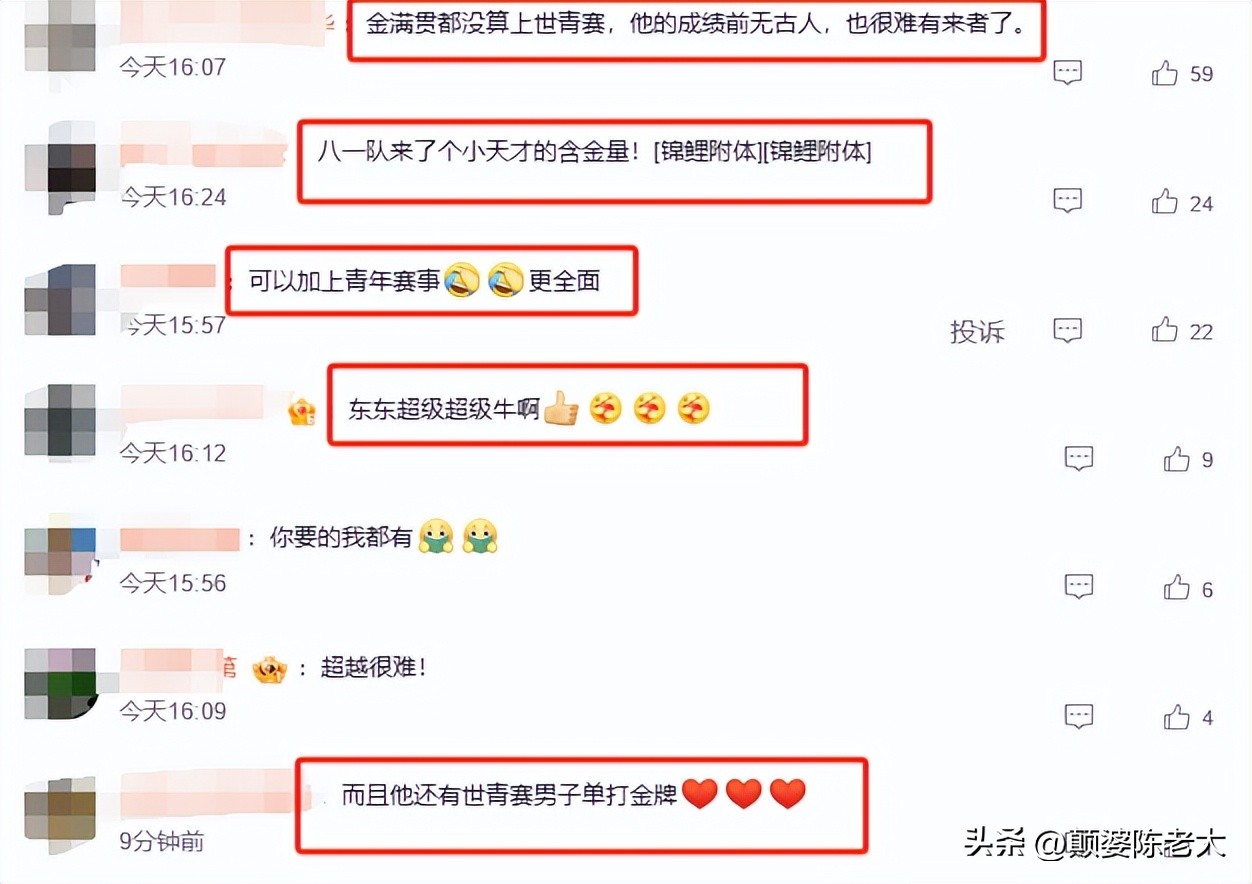This screenshot has height=884, width=1252.
Task: Open replies for the 16:24 comment
Action: pos(1068,201)
